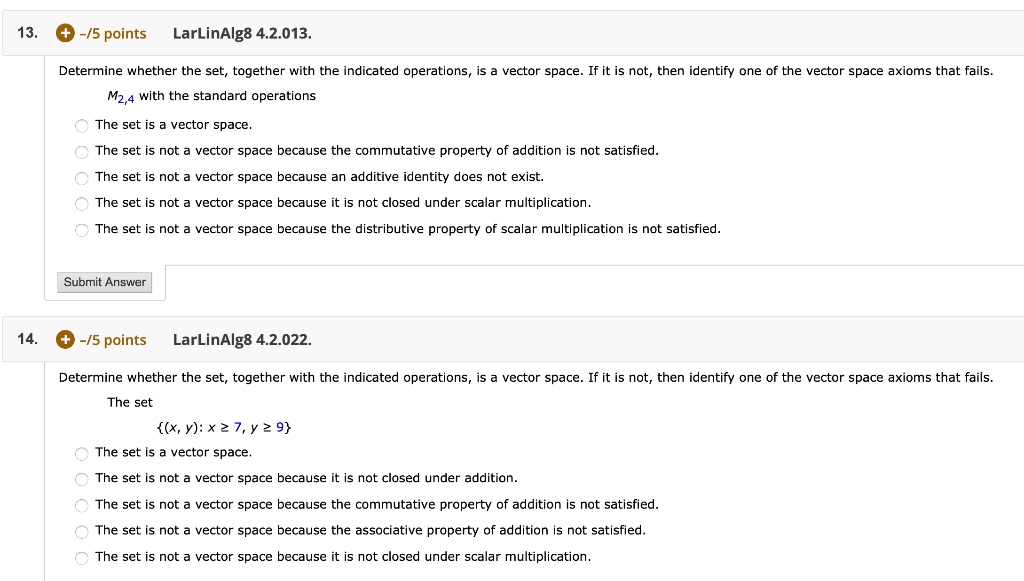Image resolution: width=1024 pixels, height=581 pixels.
Task: Select "The set is a vector space" in question 13
Action: [x=81, y=126]
